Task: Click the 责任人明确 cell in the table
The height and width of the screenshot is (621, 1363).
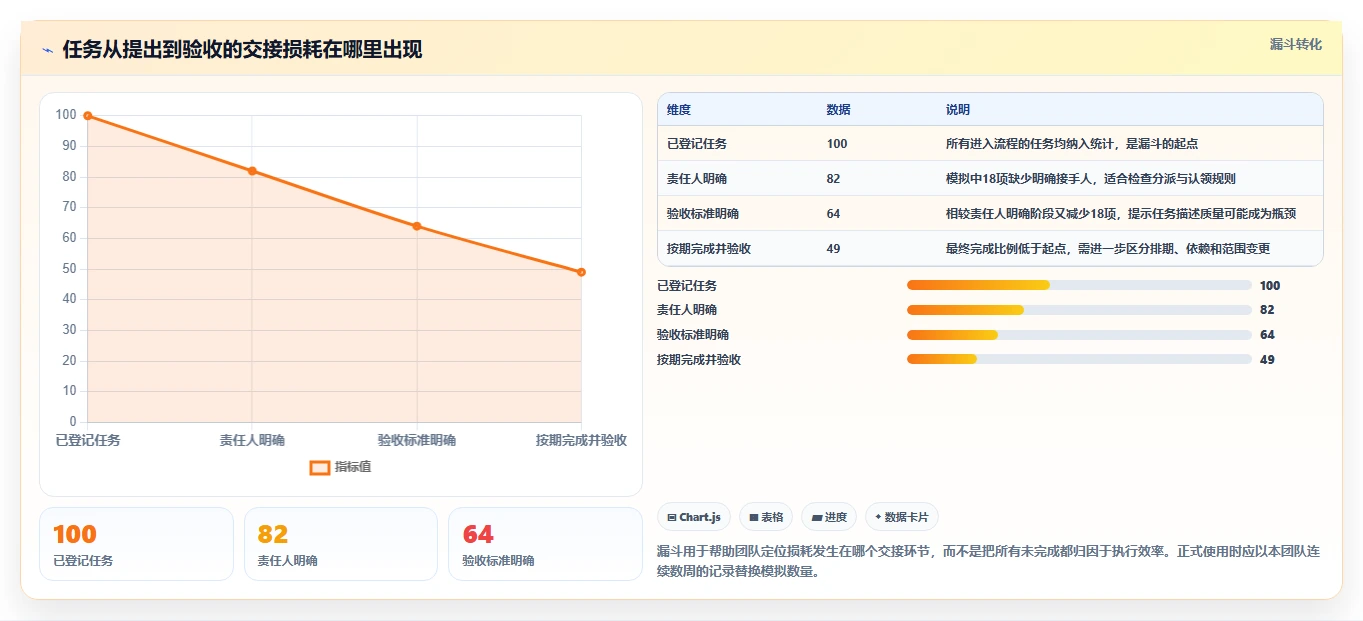Action: click(x=697, y=179)
